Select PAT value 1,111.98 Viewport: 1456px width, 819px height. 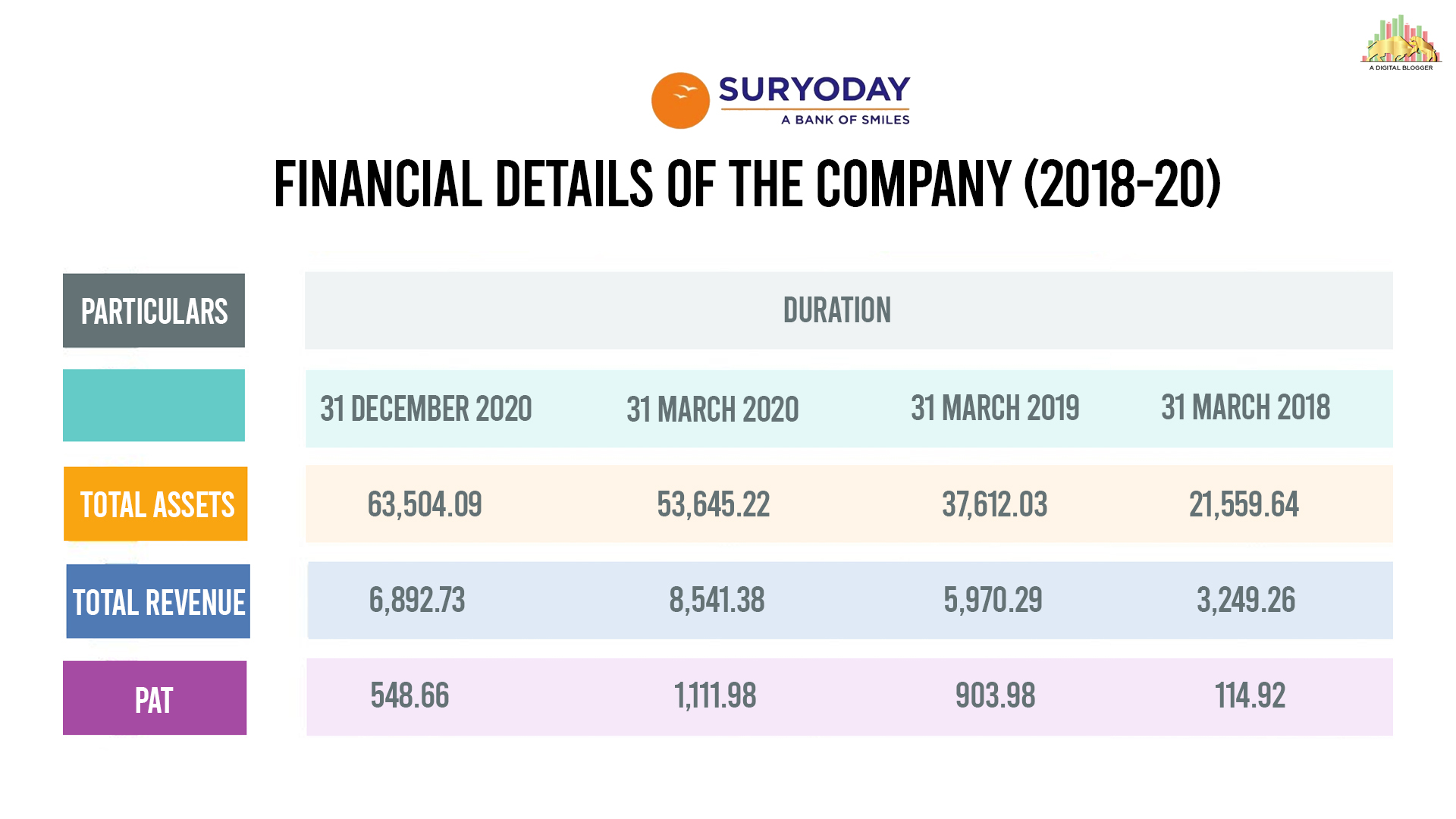(x=715, y=696)
